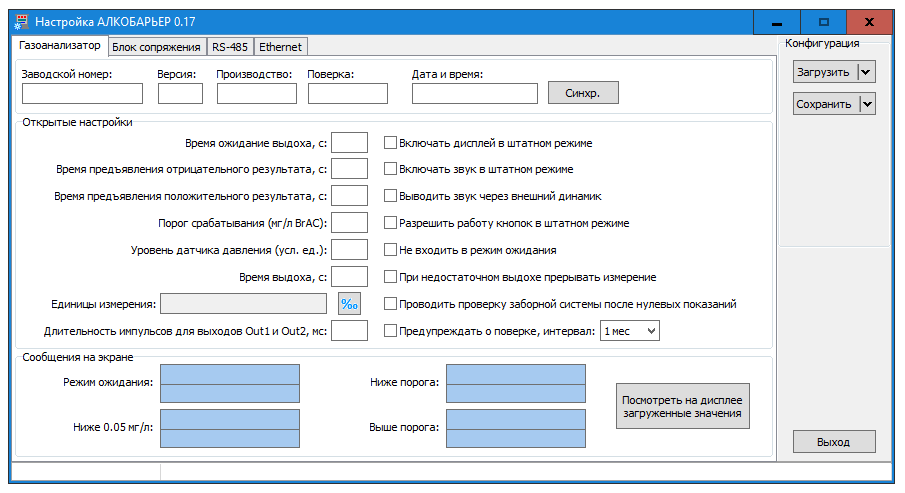Viewport: 905px width, 493px height.
Task: Click the Синхр. button
Action: click(583, 93)
